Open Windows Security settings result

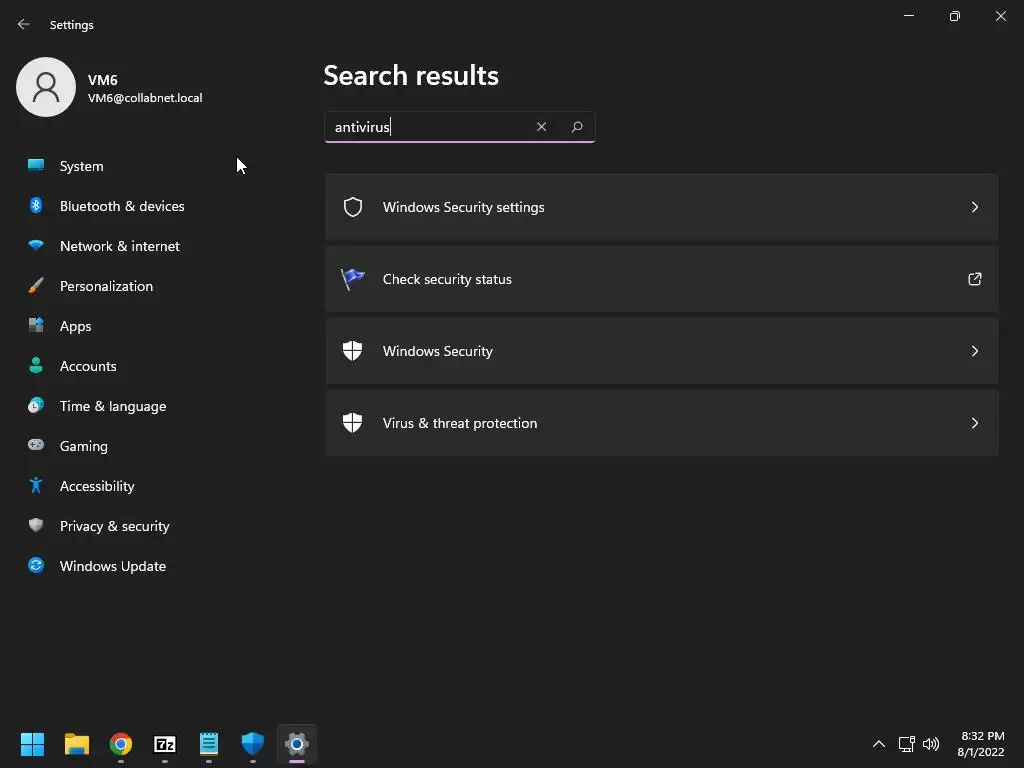click(662, 207)
